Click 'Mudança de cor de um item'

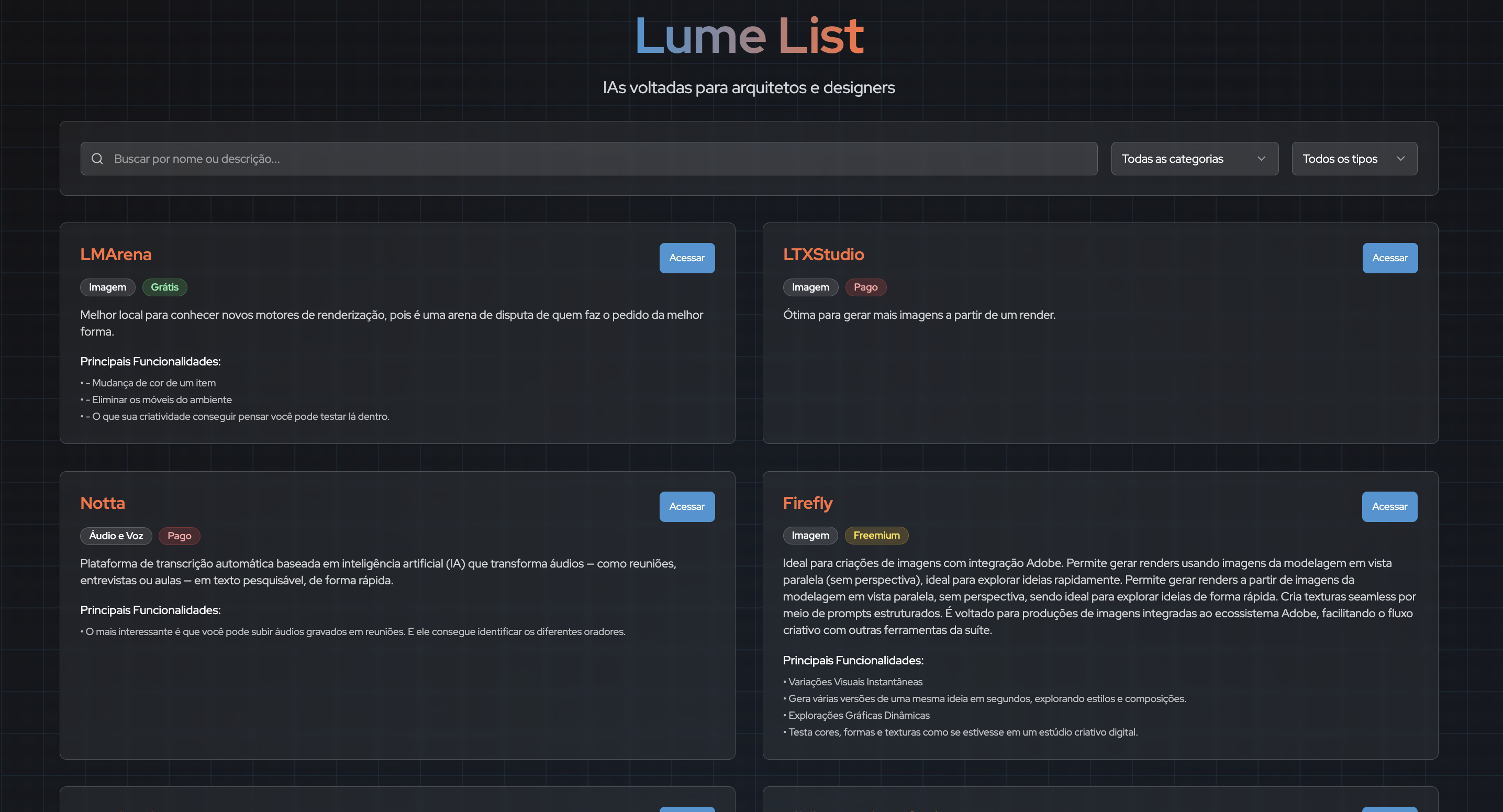point(154,383)
